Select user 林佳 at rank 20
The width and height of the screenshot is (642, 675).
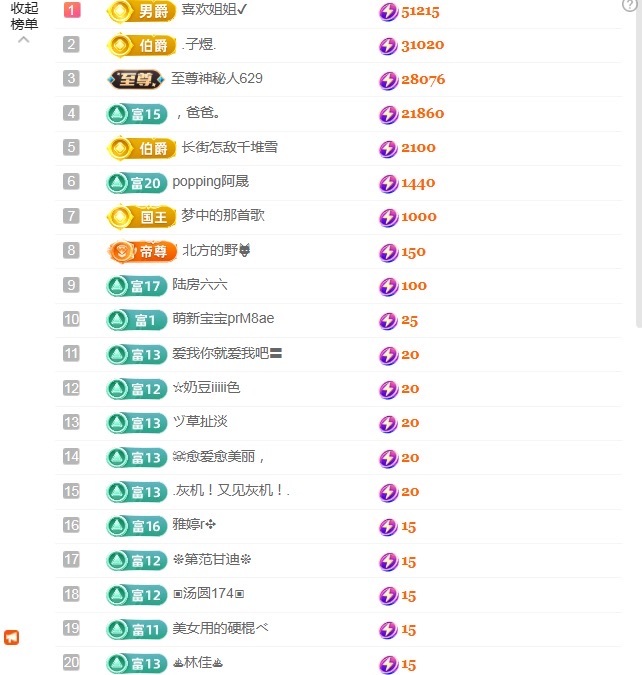coord(198,662)
